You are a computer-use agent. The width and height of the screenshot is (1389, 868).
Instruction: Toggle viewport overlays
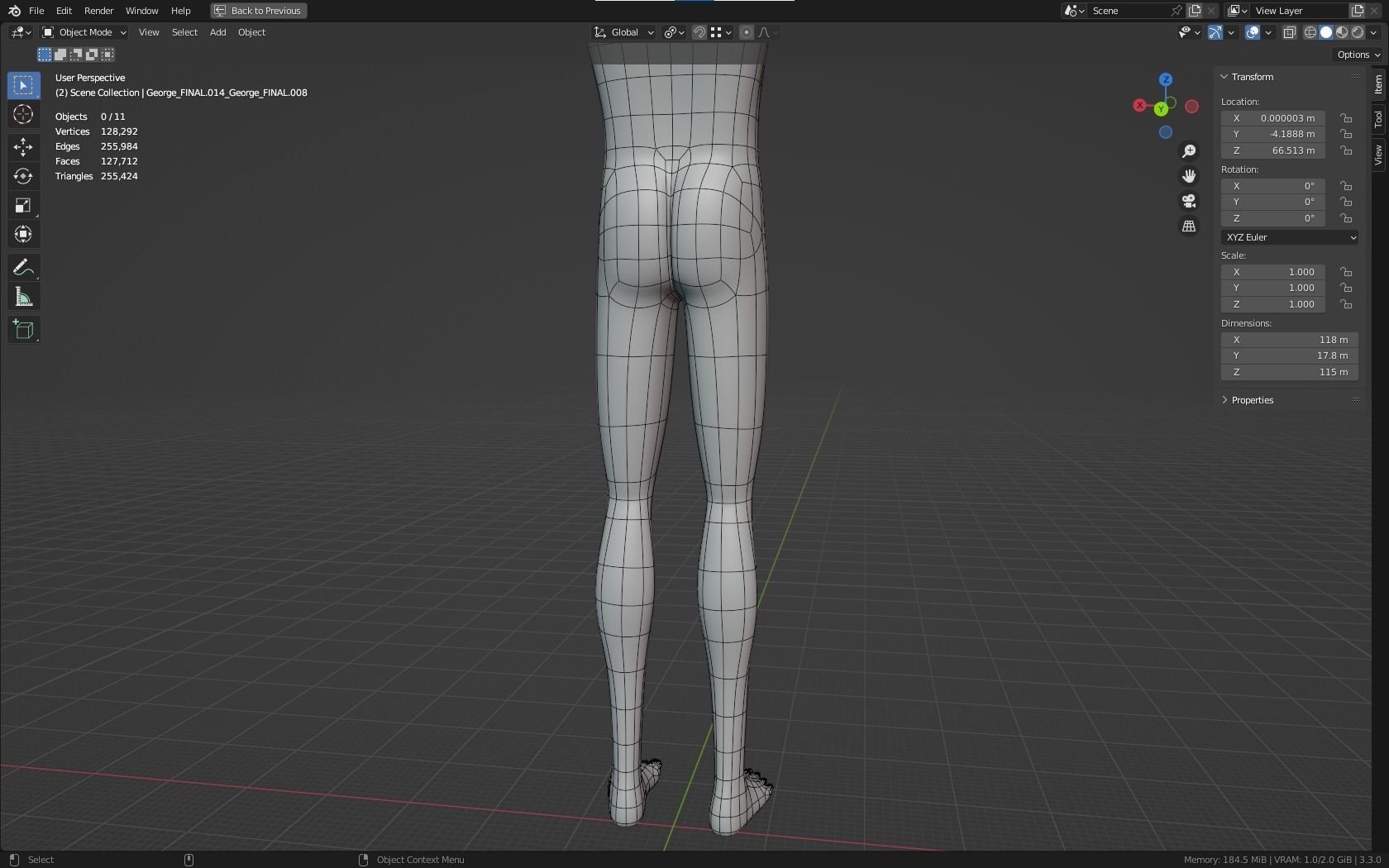pos(1253,32)
